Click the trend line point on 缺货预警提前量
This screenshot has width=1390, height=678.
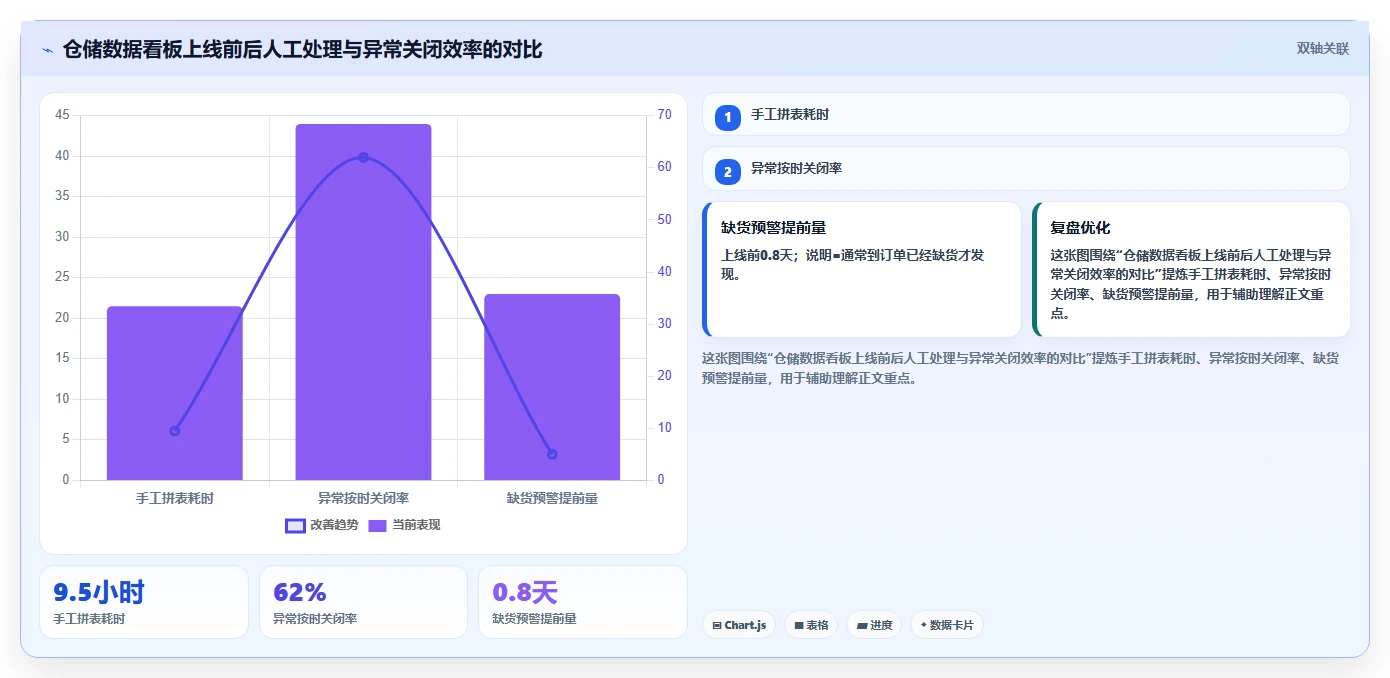tap(552, 454)
